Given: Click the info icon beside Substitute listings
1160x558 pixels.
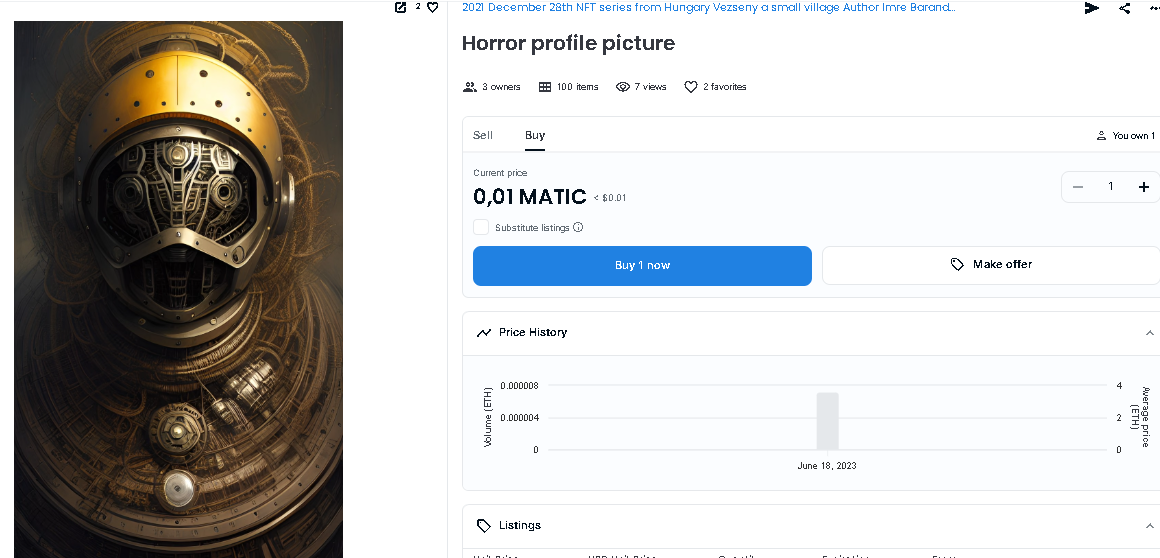Looking at the screenshot, I should point(578,228).
